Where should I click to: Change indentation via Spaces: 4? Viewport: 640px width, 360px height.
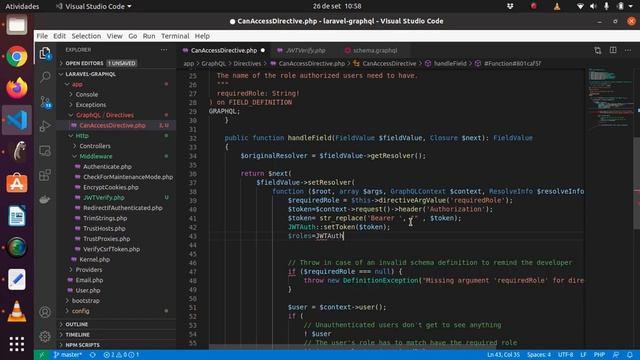(x=539, y=355)
